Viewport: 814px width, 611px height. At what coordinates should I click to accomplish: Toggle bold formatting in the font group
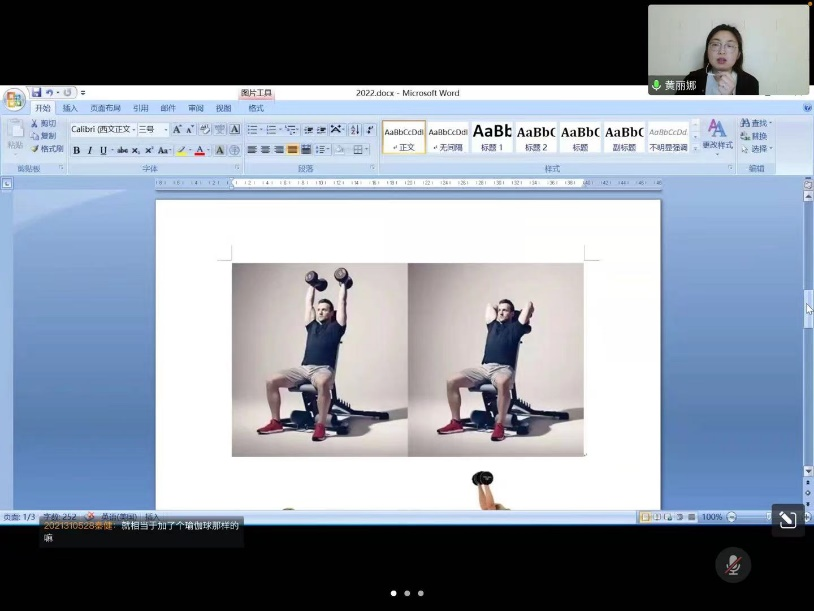(76, 150)
